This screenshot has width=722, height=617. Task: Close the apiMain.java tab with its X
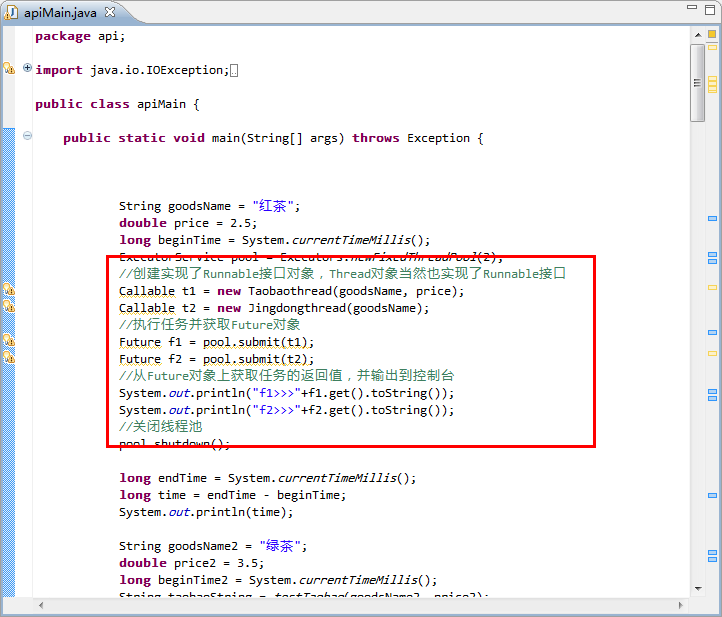click(110, 12)
